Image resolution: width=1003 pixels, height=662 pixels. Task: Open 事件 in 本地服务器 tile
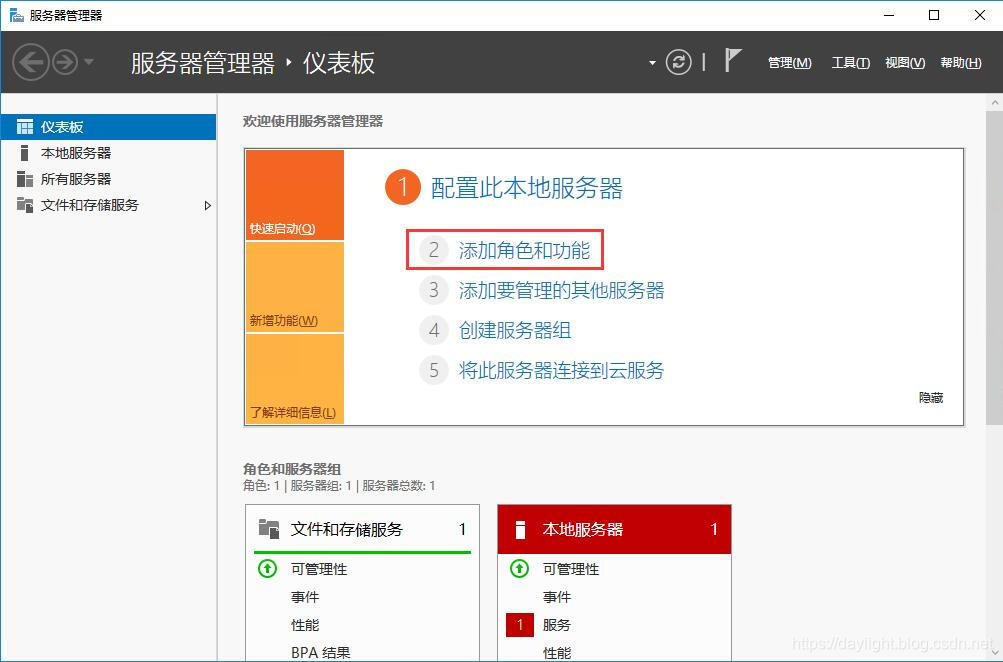pos(557,597)
